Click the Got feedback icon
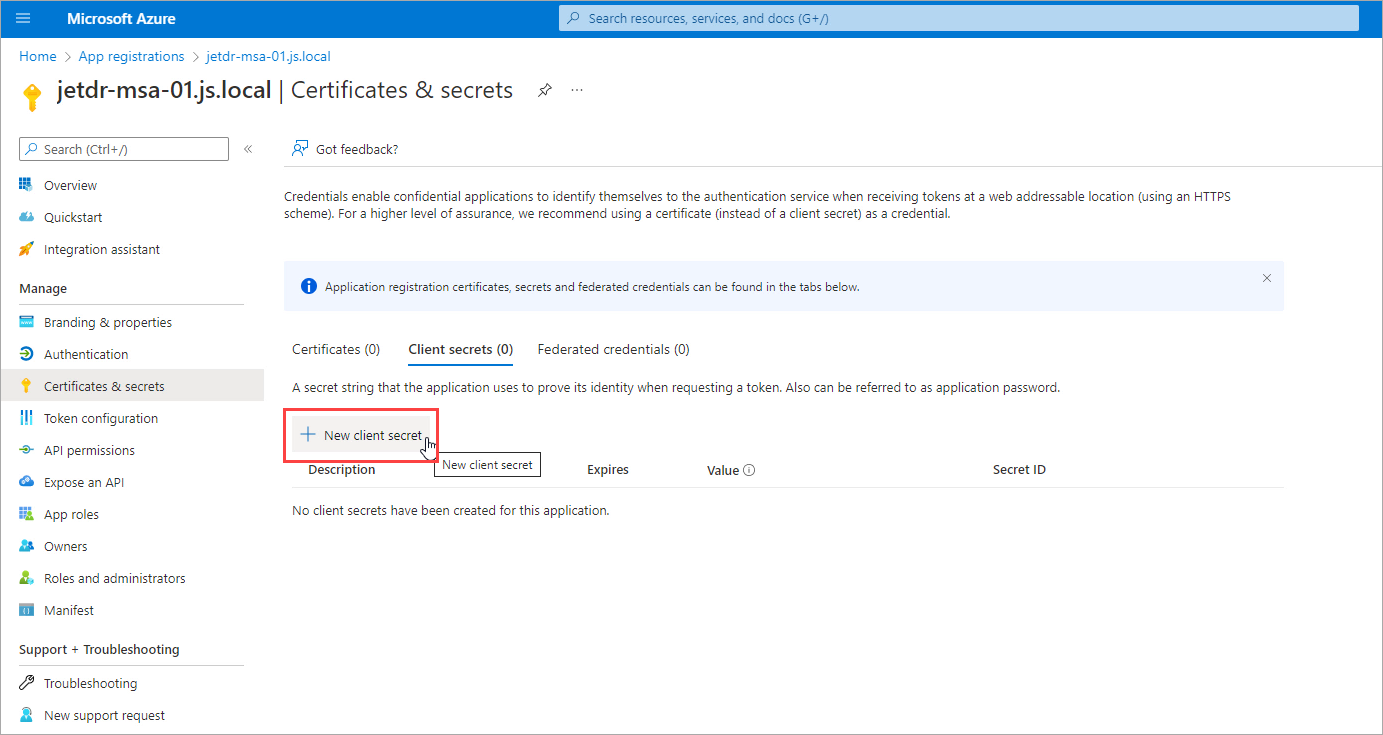 click(x=299, y=149)
